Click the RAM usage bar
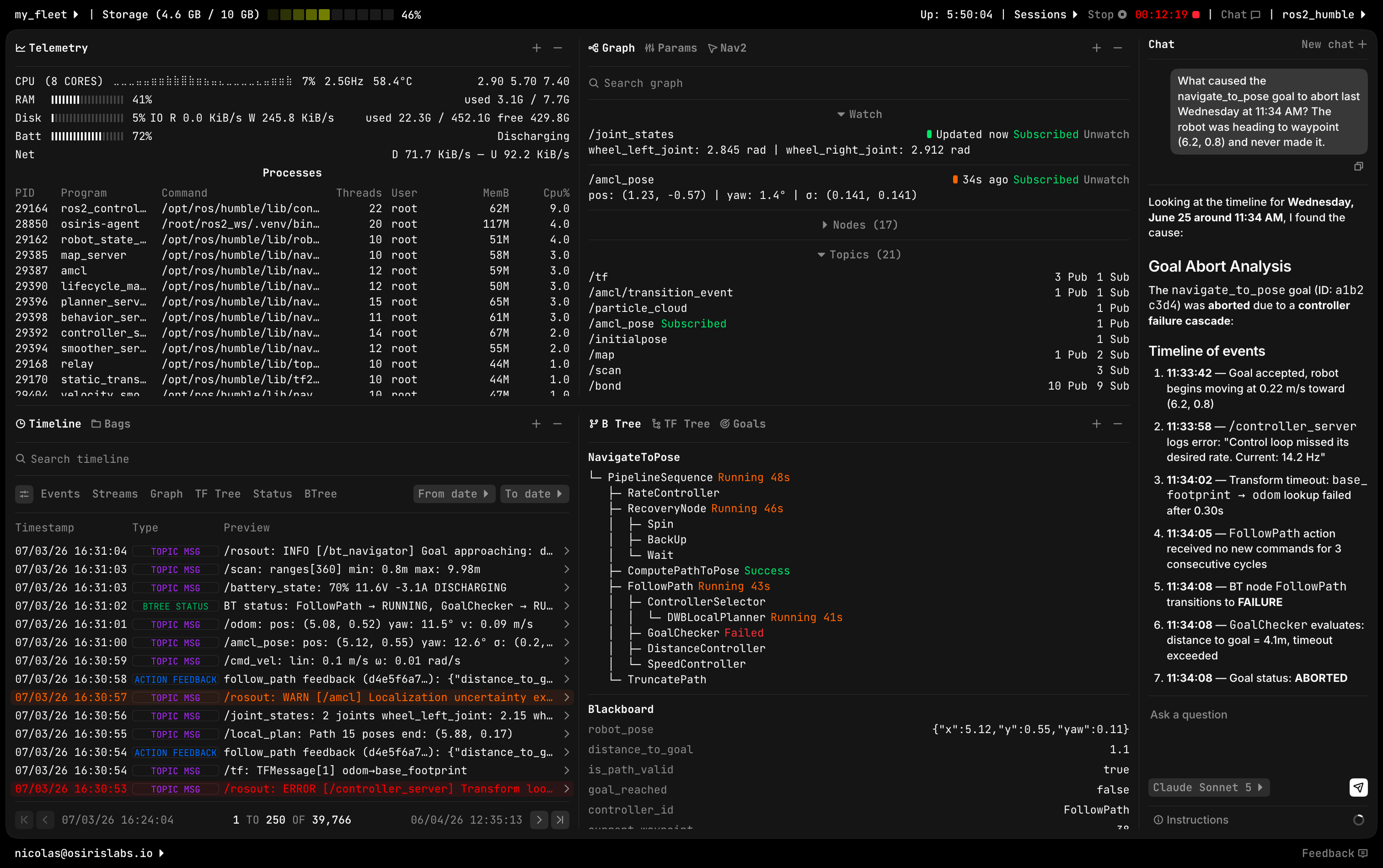 [x=87, y=100]
